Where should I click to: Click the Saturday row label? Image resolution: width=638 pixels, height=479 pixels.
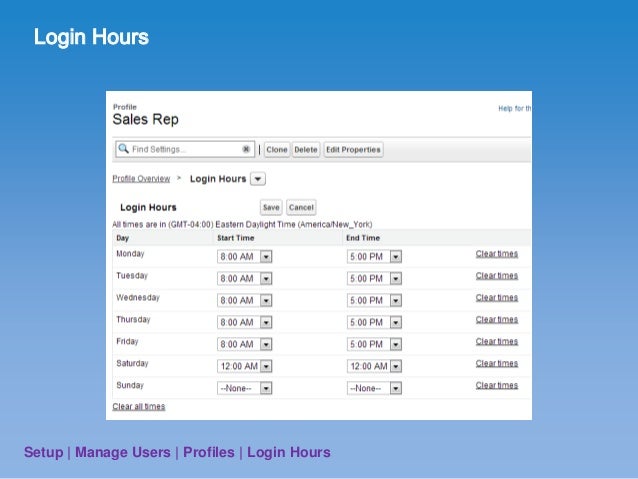point(132,363)
